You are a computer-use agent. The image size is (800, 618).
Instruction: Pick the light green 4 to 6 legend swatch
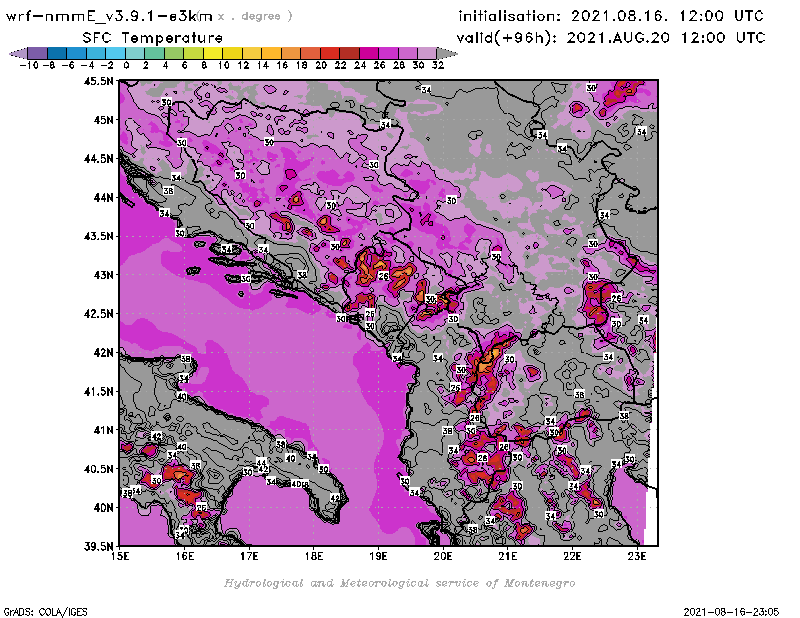(x=173, y=53)
